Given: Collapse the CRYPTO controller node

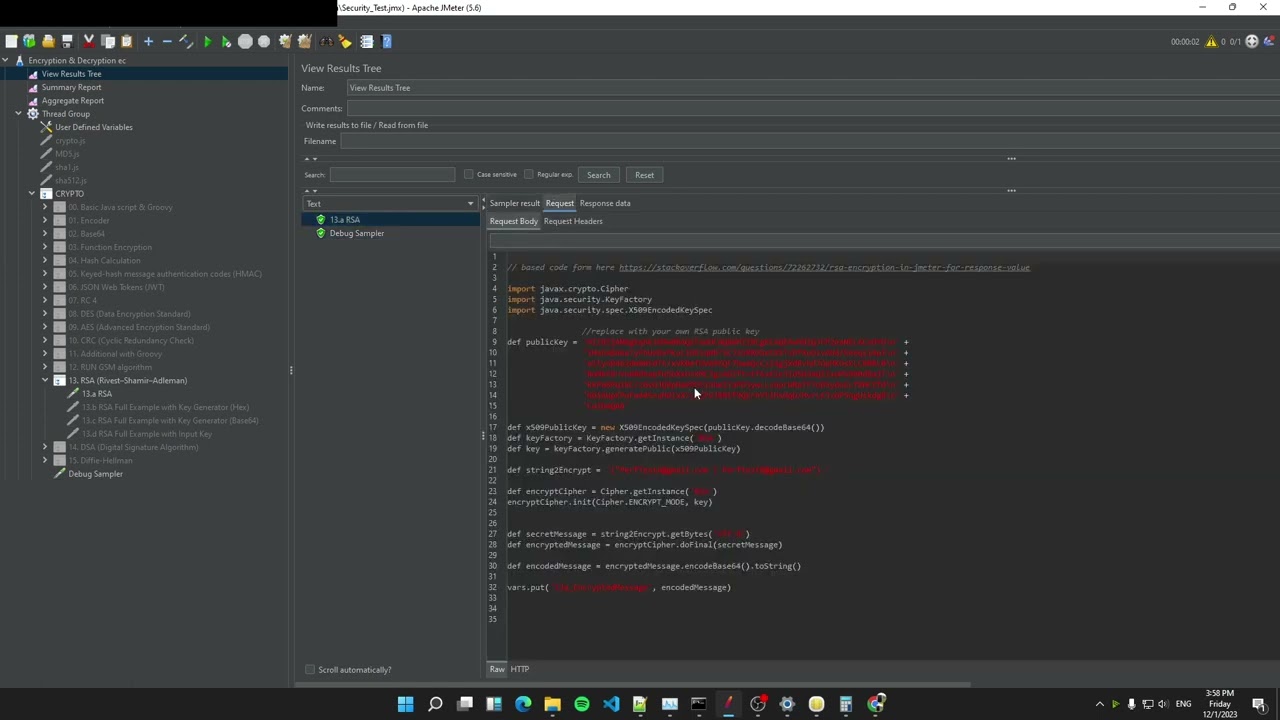Looking at the screenshot, I should (x=32, y=194).
